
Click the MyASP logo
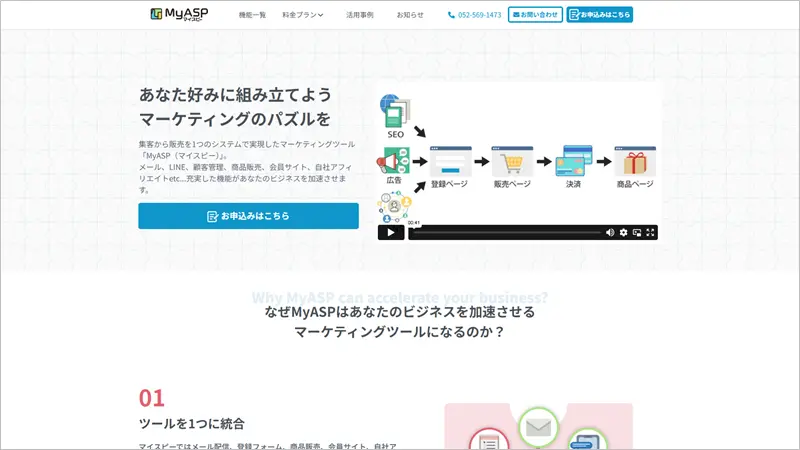coord(179,14)
